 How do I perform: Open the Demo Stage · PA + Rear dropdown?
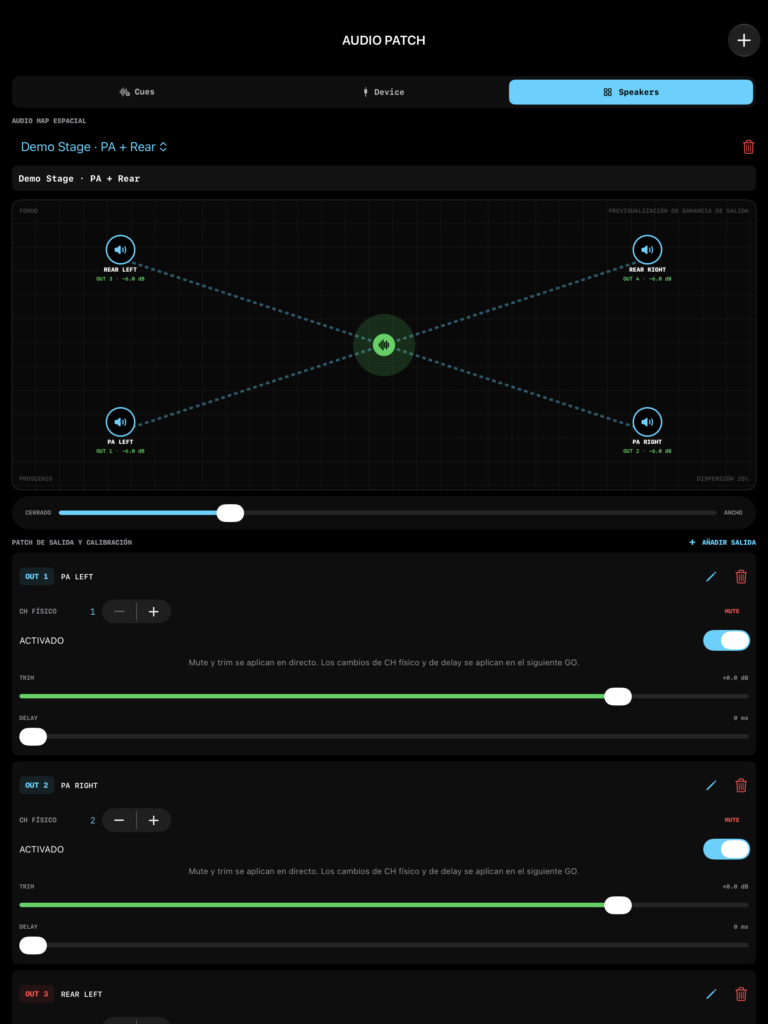pos(94,147)
